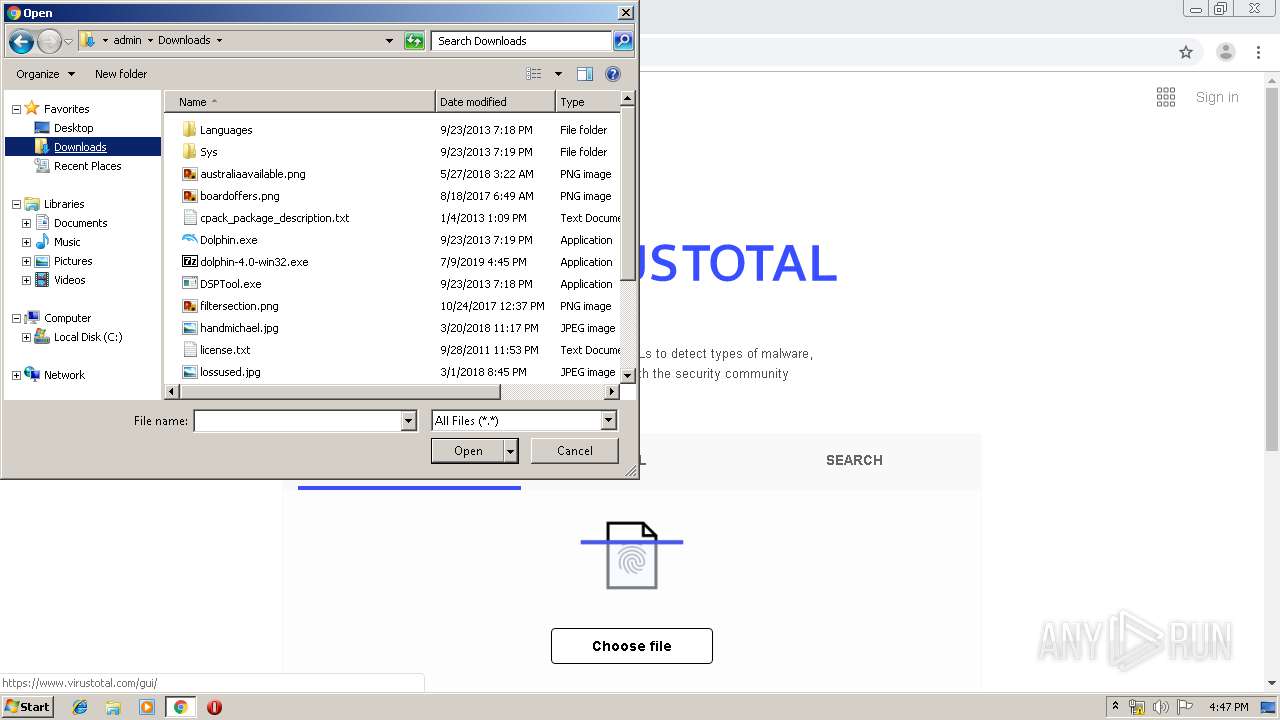
Task: Select the australiaavailable.png file icon
Action: (x=190, y=174)
